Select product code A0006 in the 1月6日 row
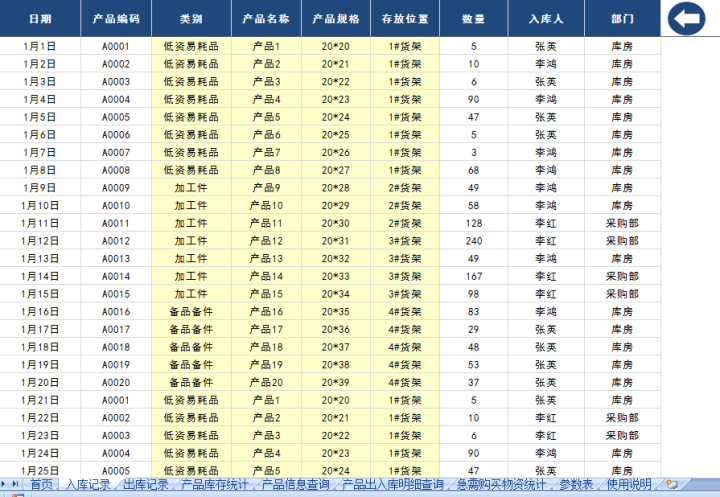The height and width of the screenshot is (497, 720). [116, 135]
